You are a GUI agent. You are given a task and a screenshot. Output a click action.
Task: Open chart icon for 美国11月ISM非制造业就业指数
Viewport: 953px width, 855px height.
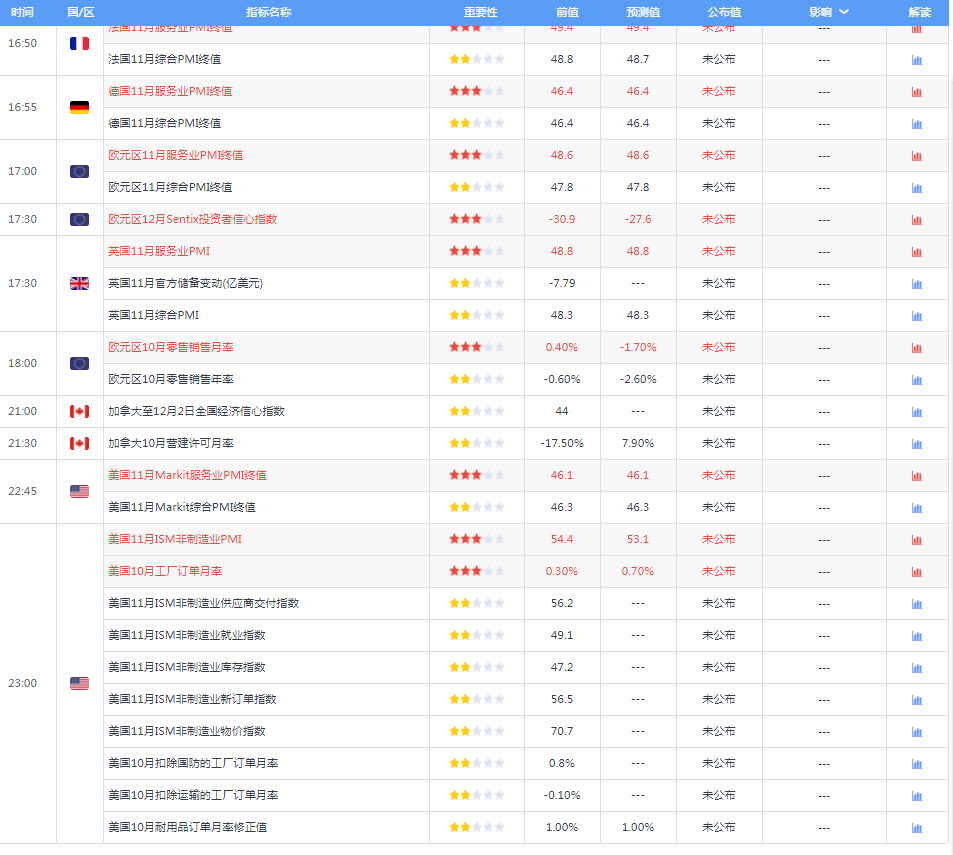917,636
